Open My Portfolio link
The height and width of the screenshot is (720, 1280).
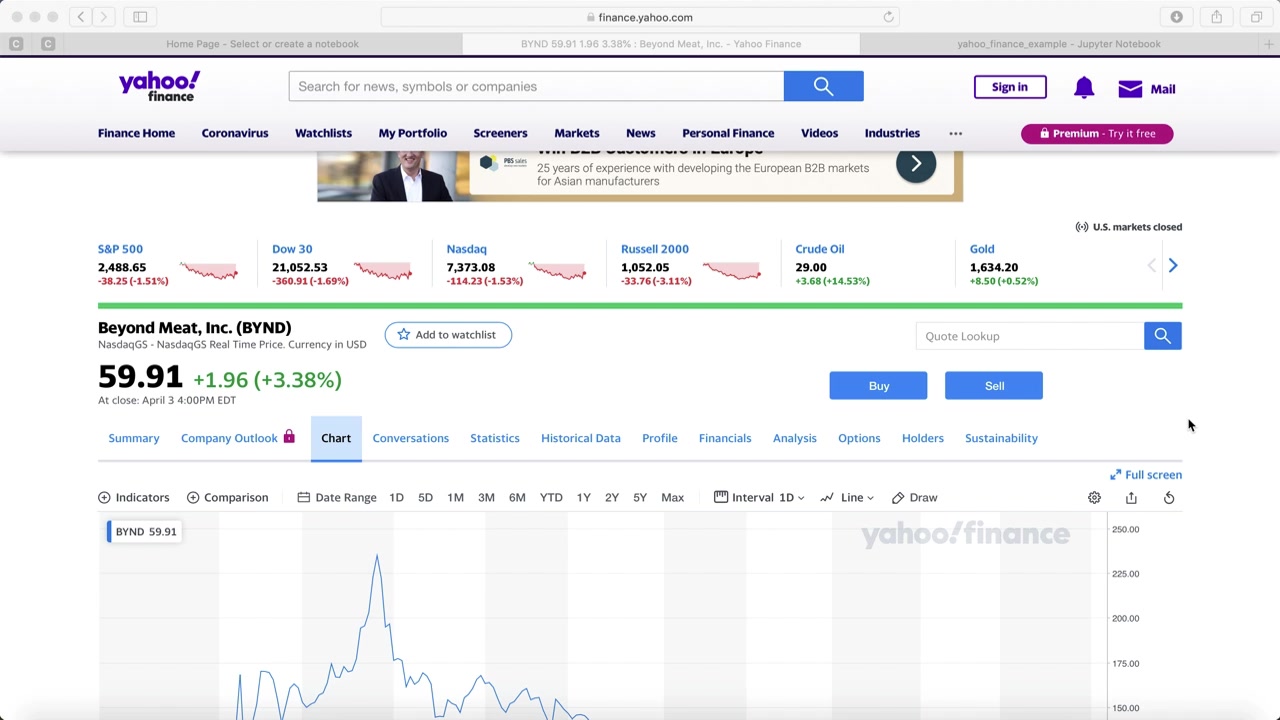(412, 133)
